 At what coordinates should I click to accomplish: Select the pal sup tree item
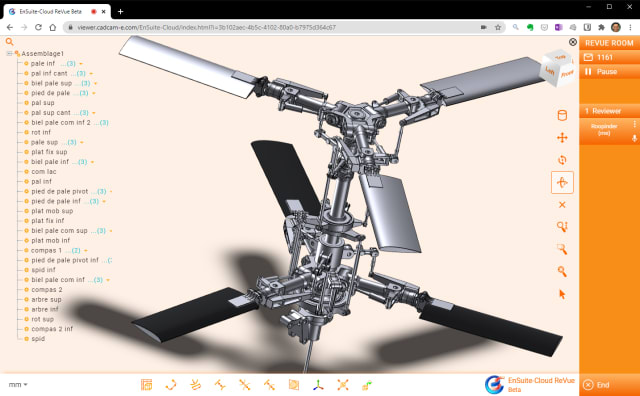43,103
